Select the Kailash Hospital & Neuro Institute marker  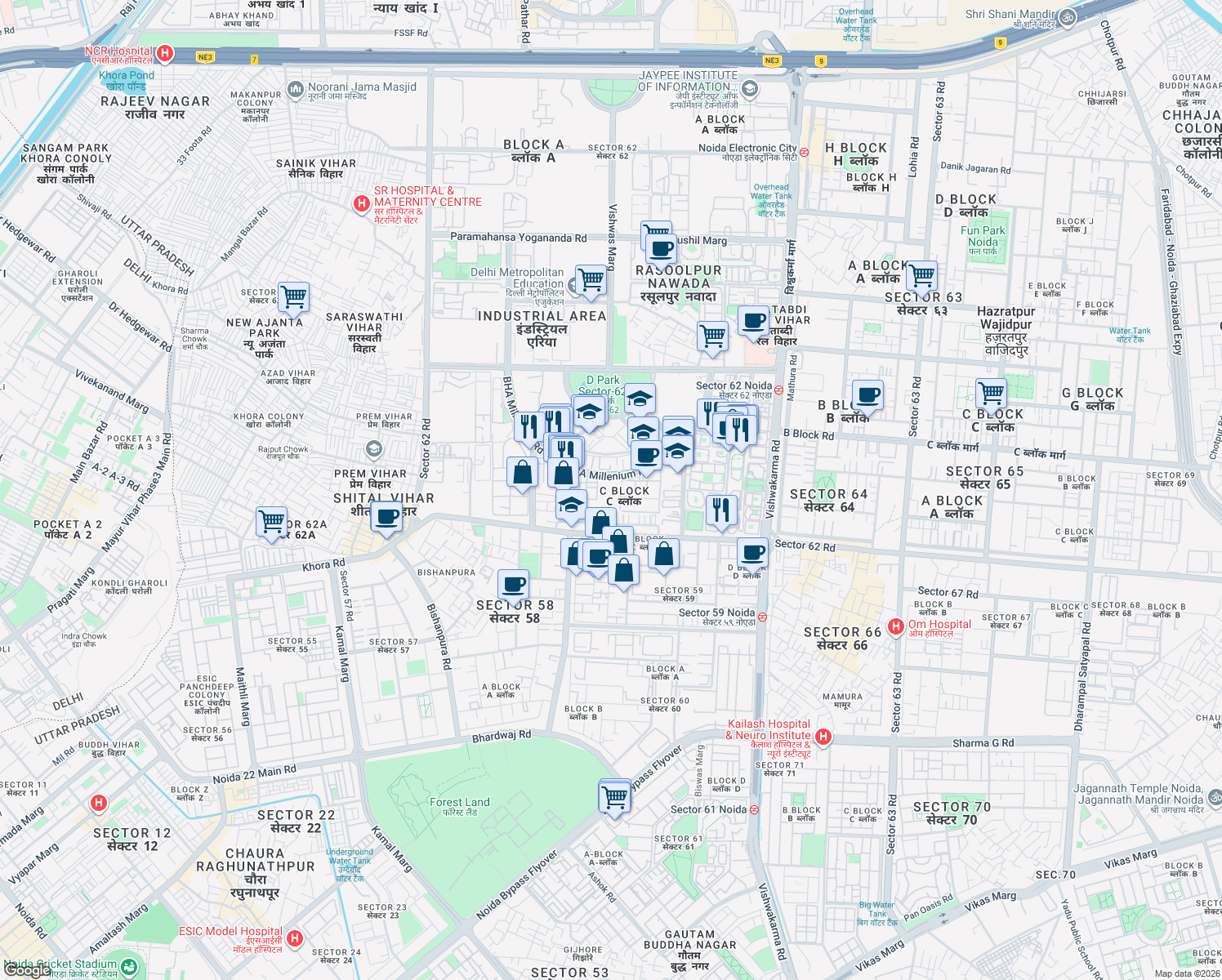[x=823, y=737]
